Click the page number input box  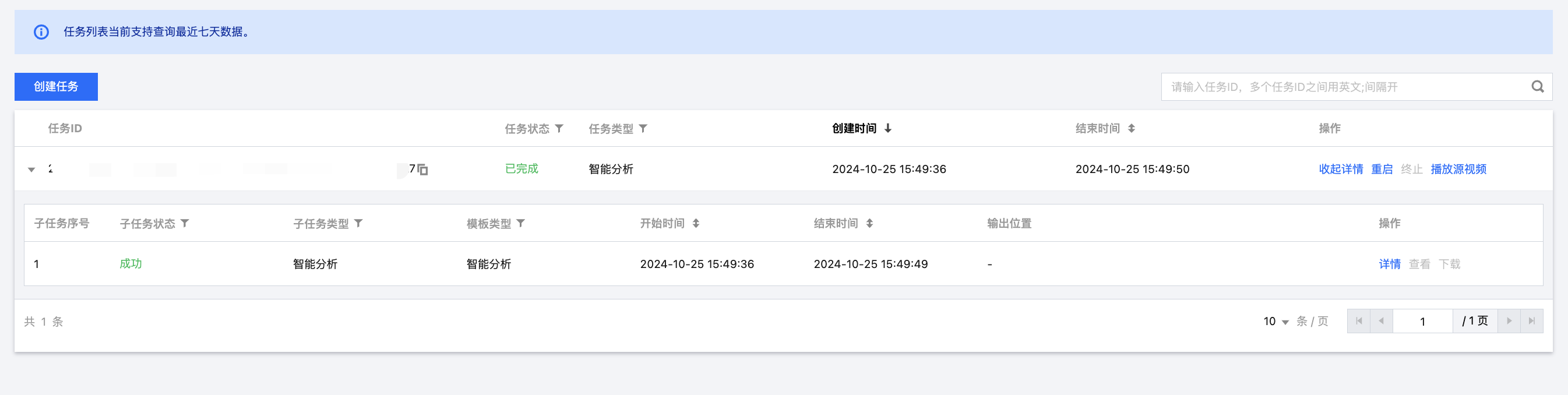(1422, 322)
